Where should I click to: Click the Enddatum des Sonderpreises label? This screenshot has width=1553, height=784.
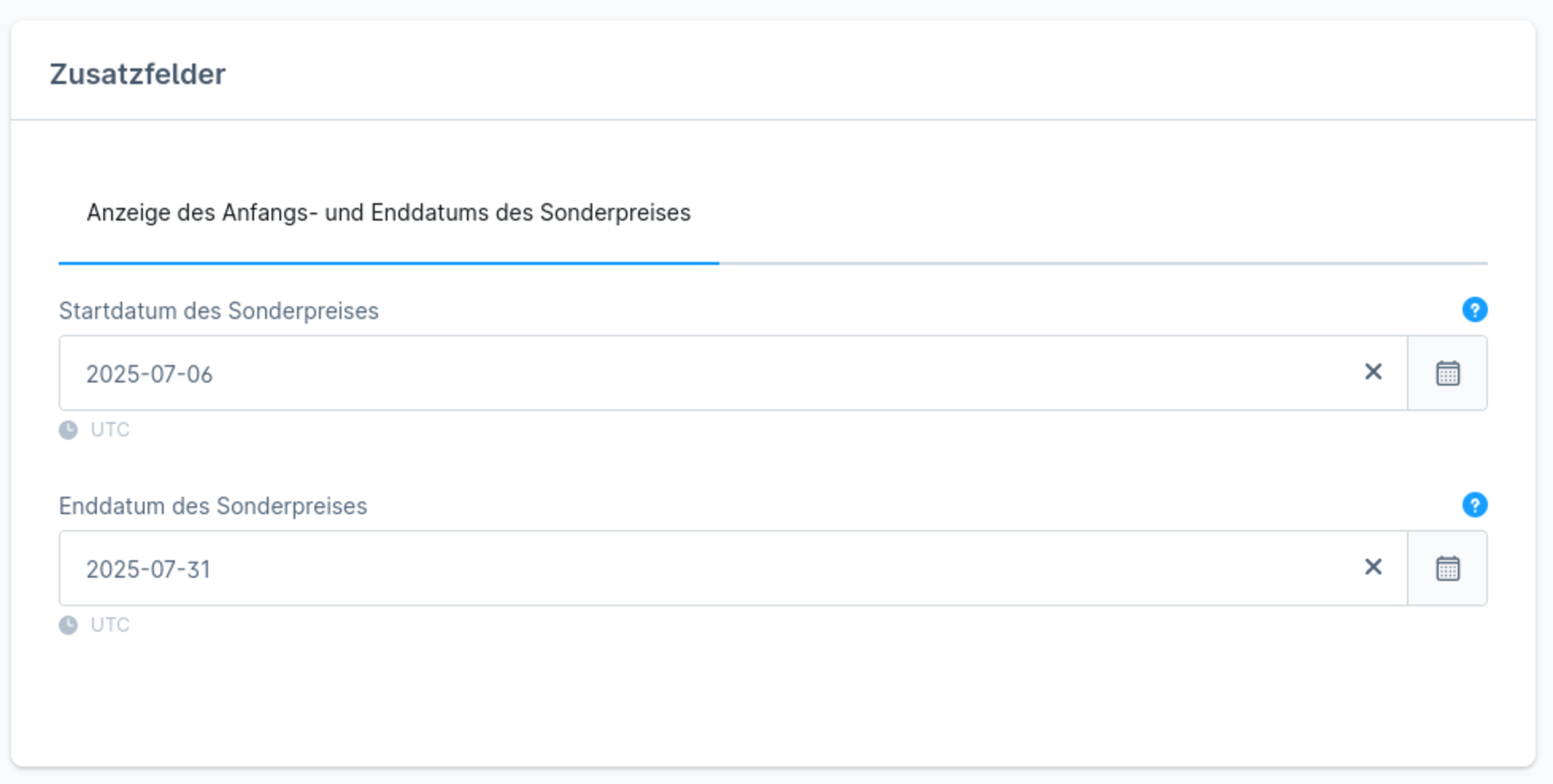[x=213, y=506]
